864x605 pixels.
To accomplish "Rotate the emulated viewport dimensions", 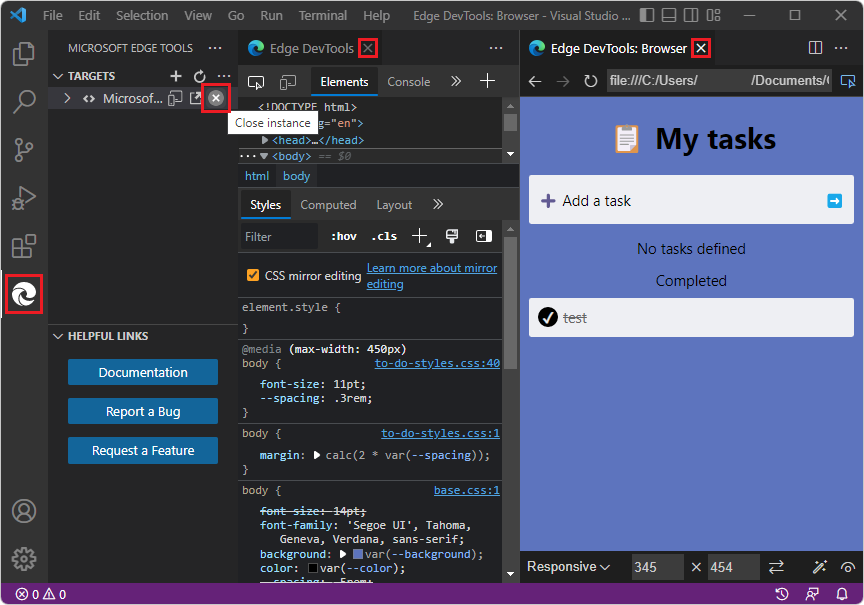I will click(777, 566).
